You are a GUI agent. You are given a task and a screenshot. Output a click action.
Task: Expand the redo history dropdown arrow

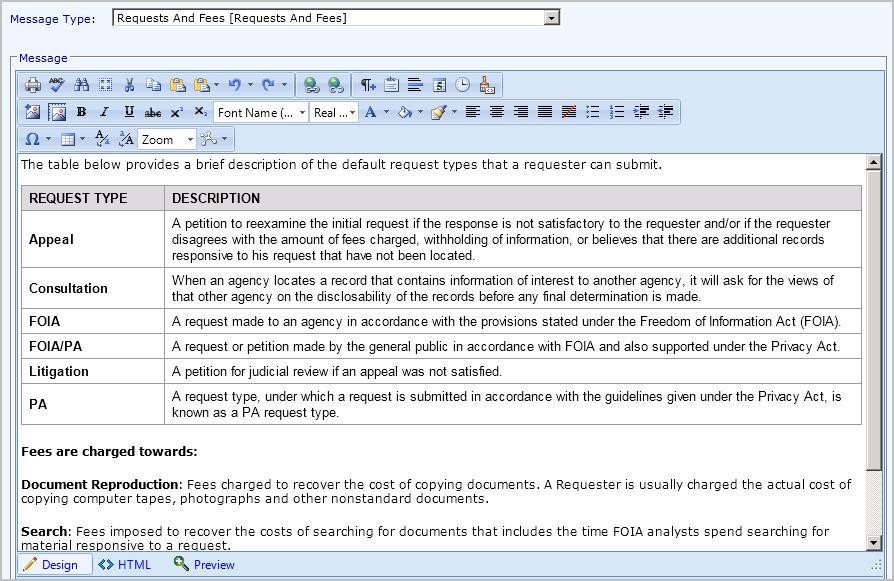(x=284, y=85)
